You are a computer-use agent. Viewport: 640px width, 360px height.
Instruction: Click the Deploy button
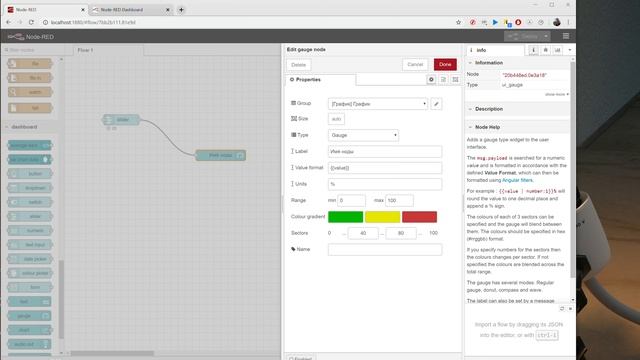(x=524, y=36)
